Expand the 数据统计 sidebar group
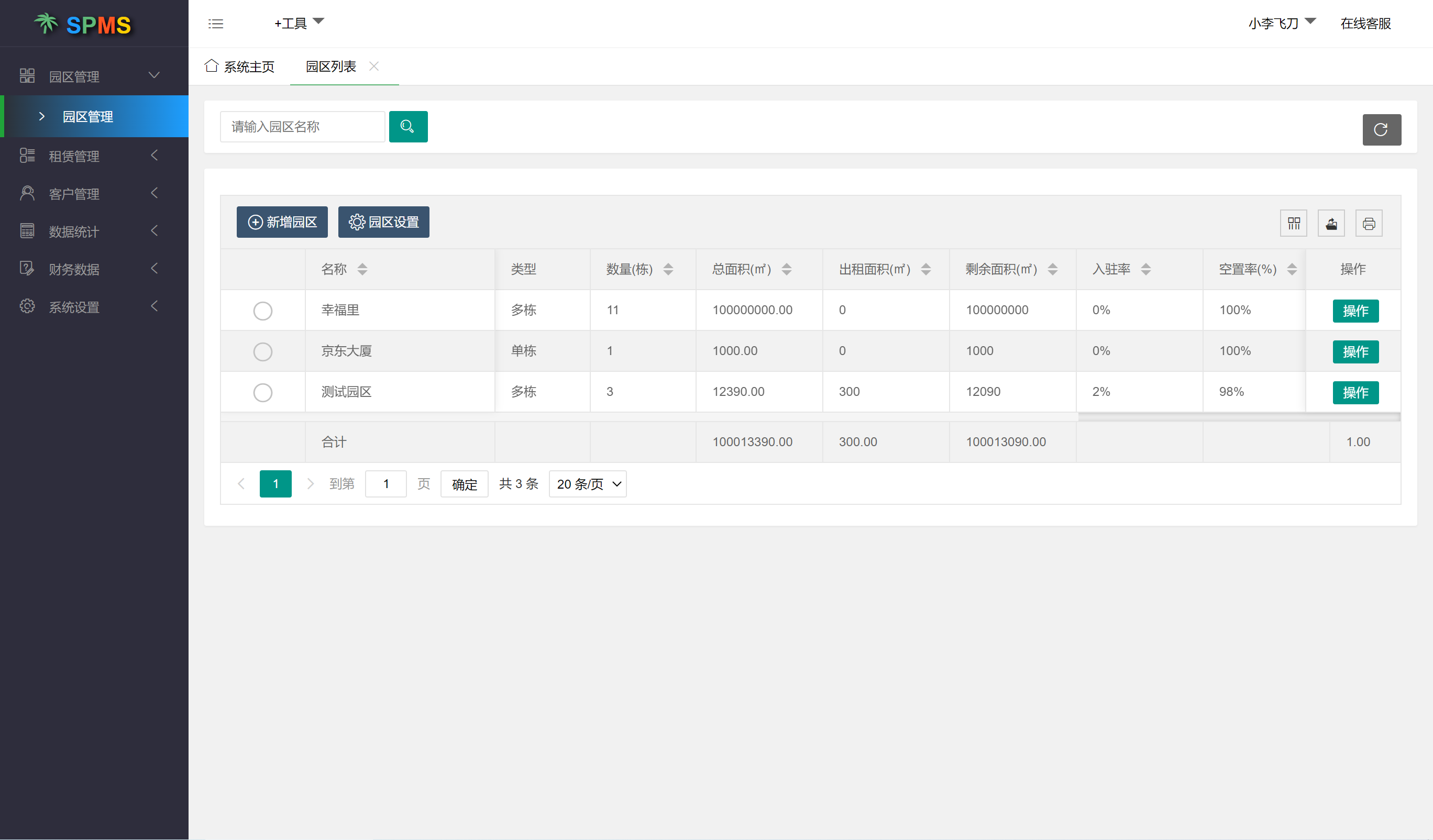This screenshot has width=1433, height=840. [154, 231]
